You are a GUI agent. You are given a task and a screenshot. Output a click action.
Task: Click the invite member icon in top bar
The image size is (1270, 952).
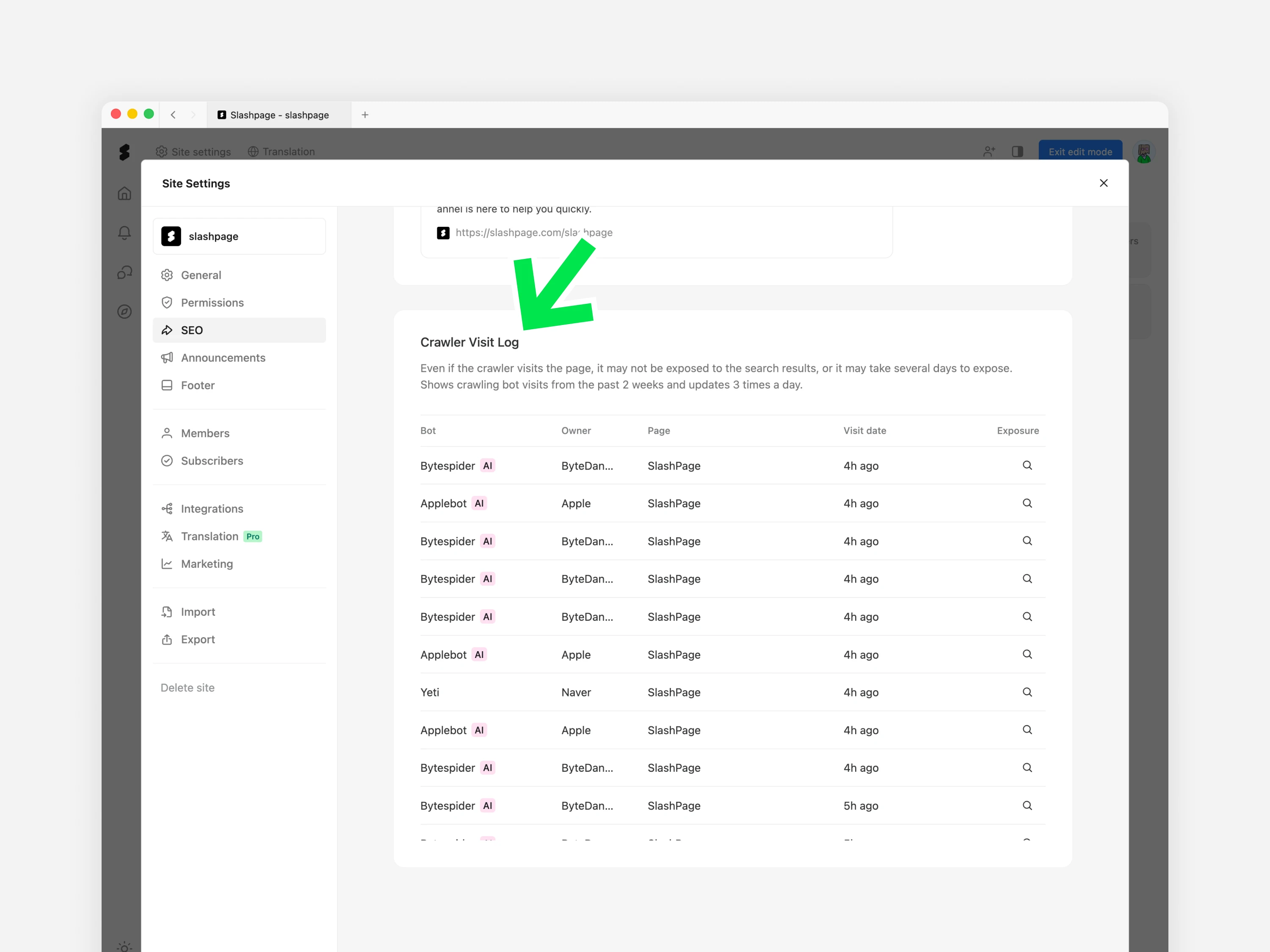click(988, 151)
